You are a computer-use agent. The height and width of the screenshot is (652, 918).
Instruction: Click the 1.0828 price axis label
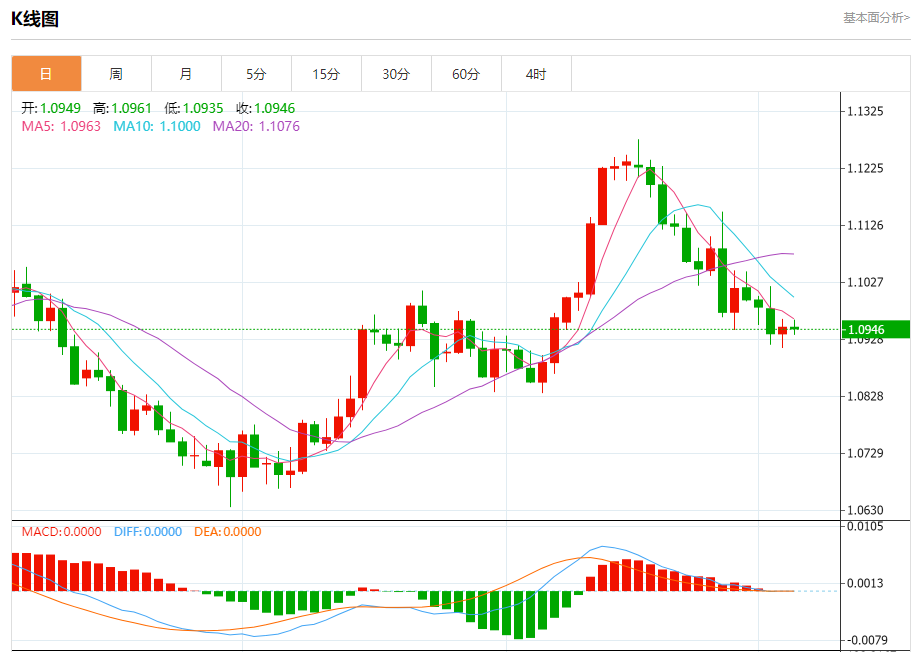pos(865,396)
